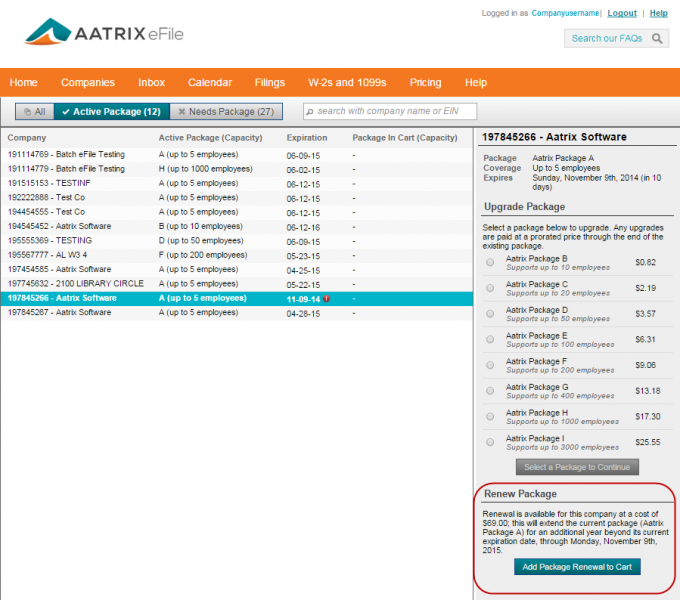Show All companies filter tab

(35, 111)
